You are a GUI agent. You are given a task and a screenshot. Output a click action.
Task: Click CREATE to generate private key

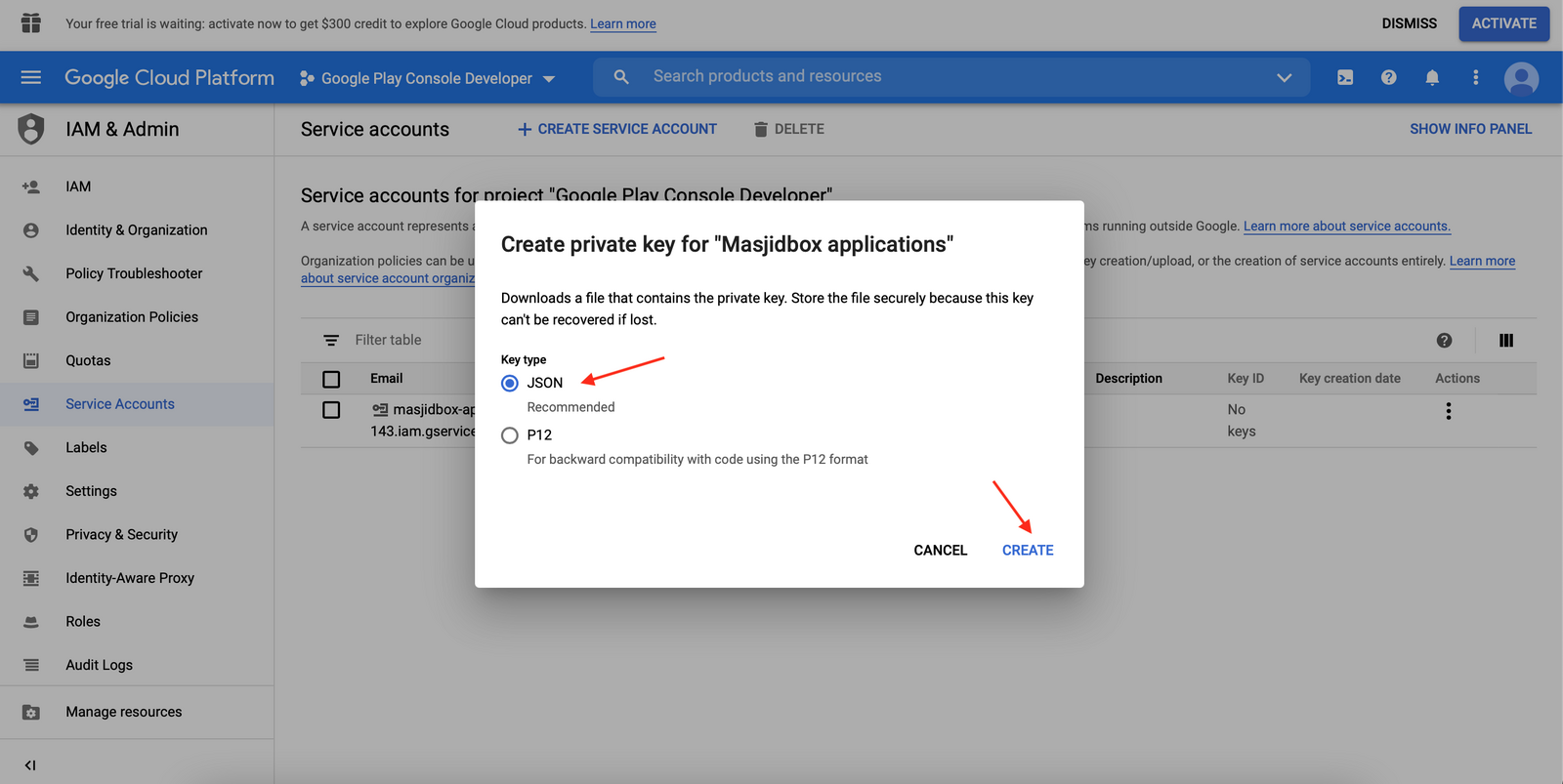point(1028,550)
